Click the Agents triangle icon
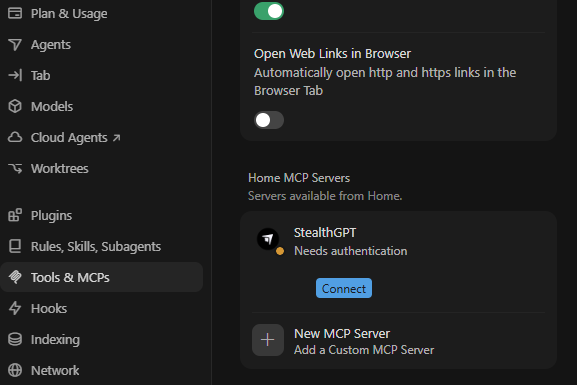 (15, 45)
